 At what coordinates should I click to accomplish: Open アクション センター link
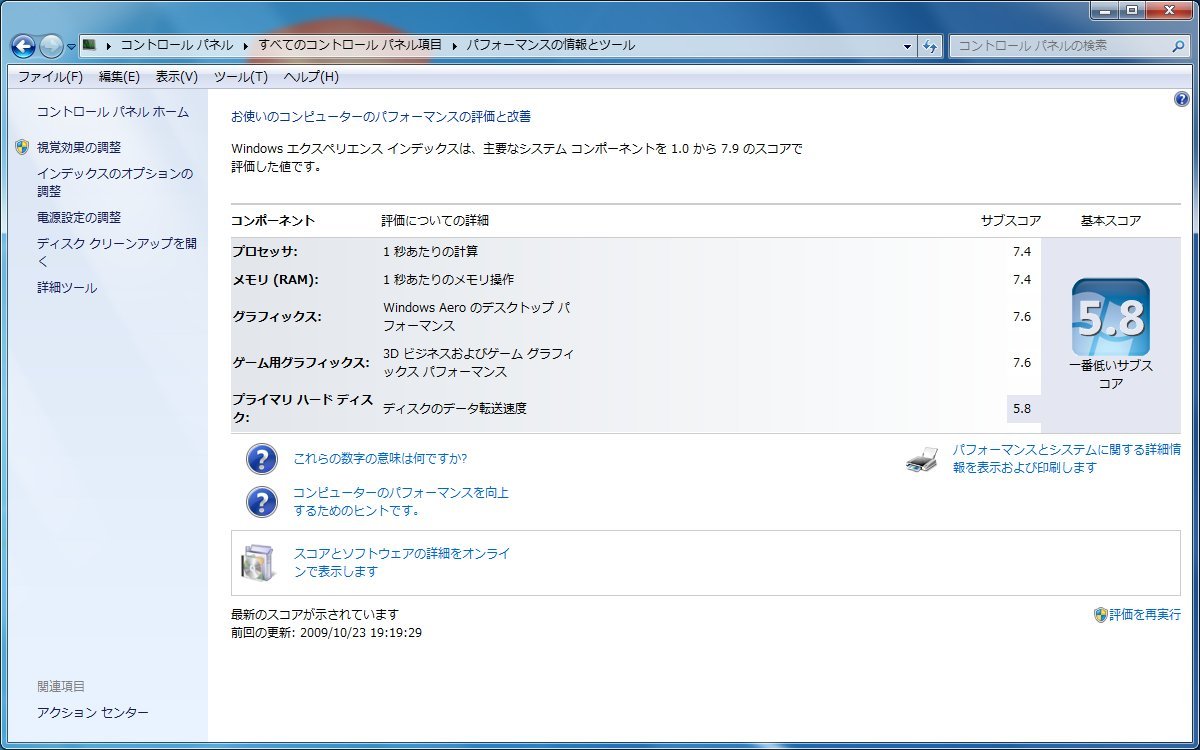coord(93,712)
